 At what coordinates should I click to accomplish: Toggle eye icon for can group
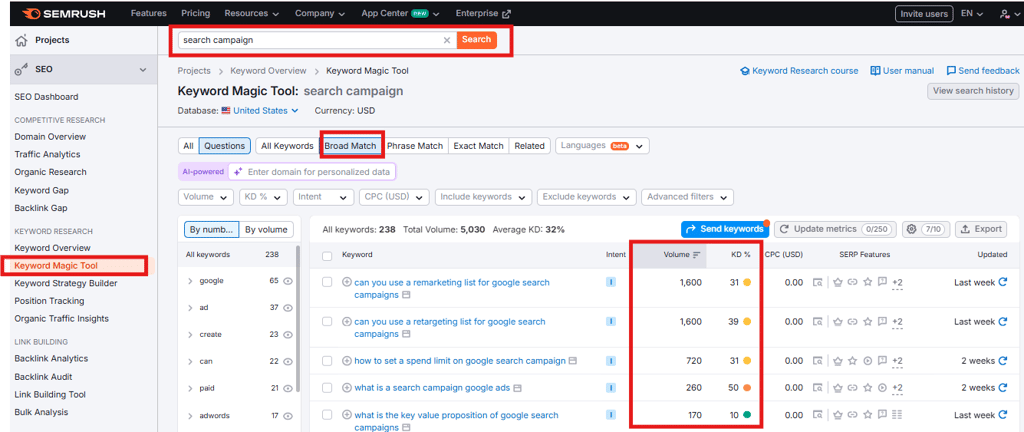[x=288, y=361]
